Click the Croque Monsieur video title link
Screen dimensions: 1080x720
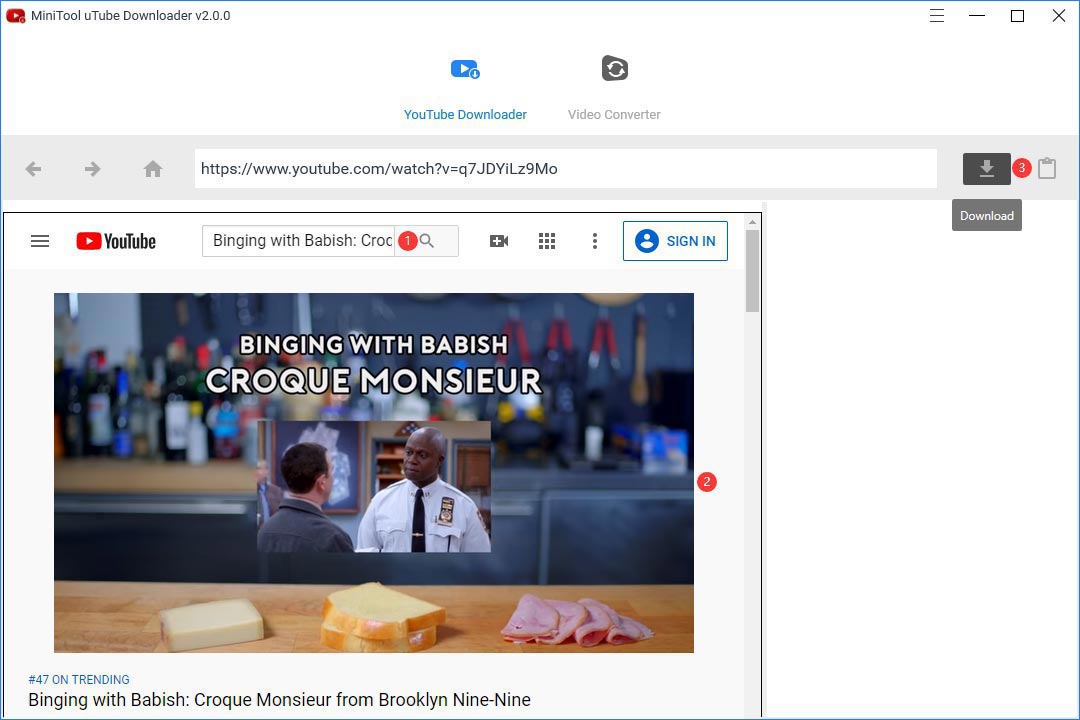pos(280,699)
